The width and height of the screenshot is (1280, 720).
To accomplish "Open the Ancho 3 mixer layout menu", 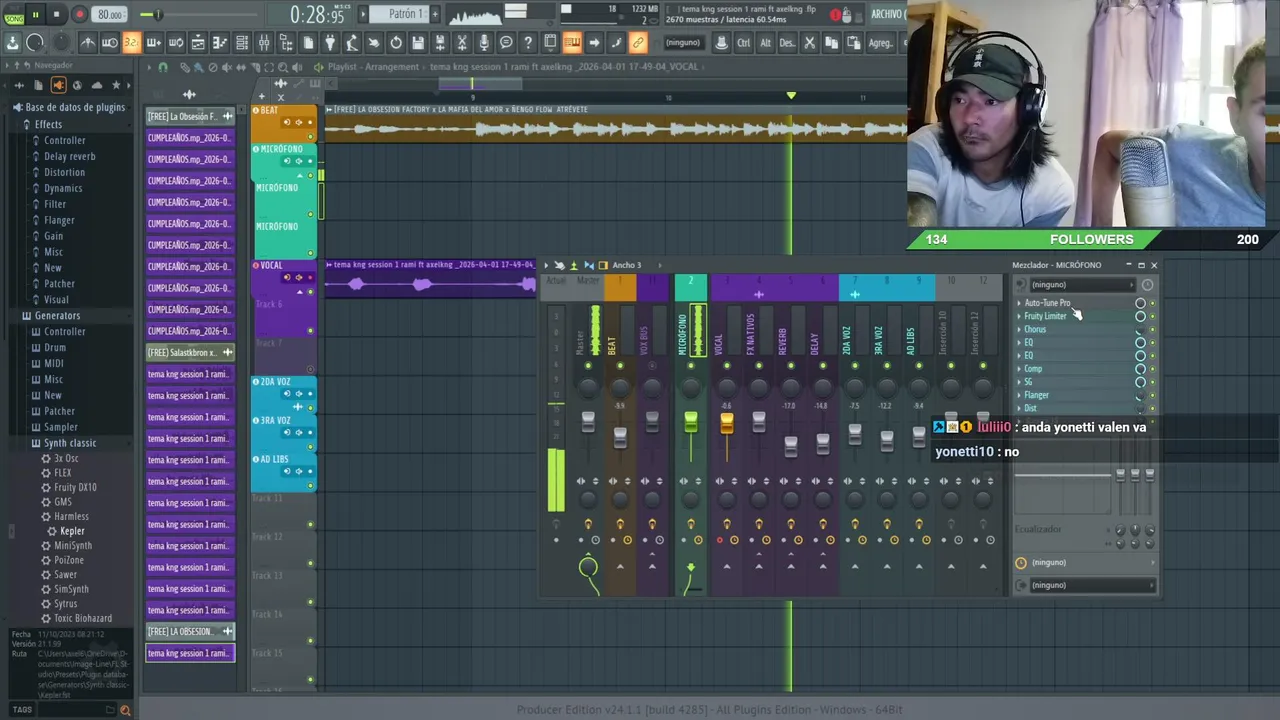I will tap(627, 265).
